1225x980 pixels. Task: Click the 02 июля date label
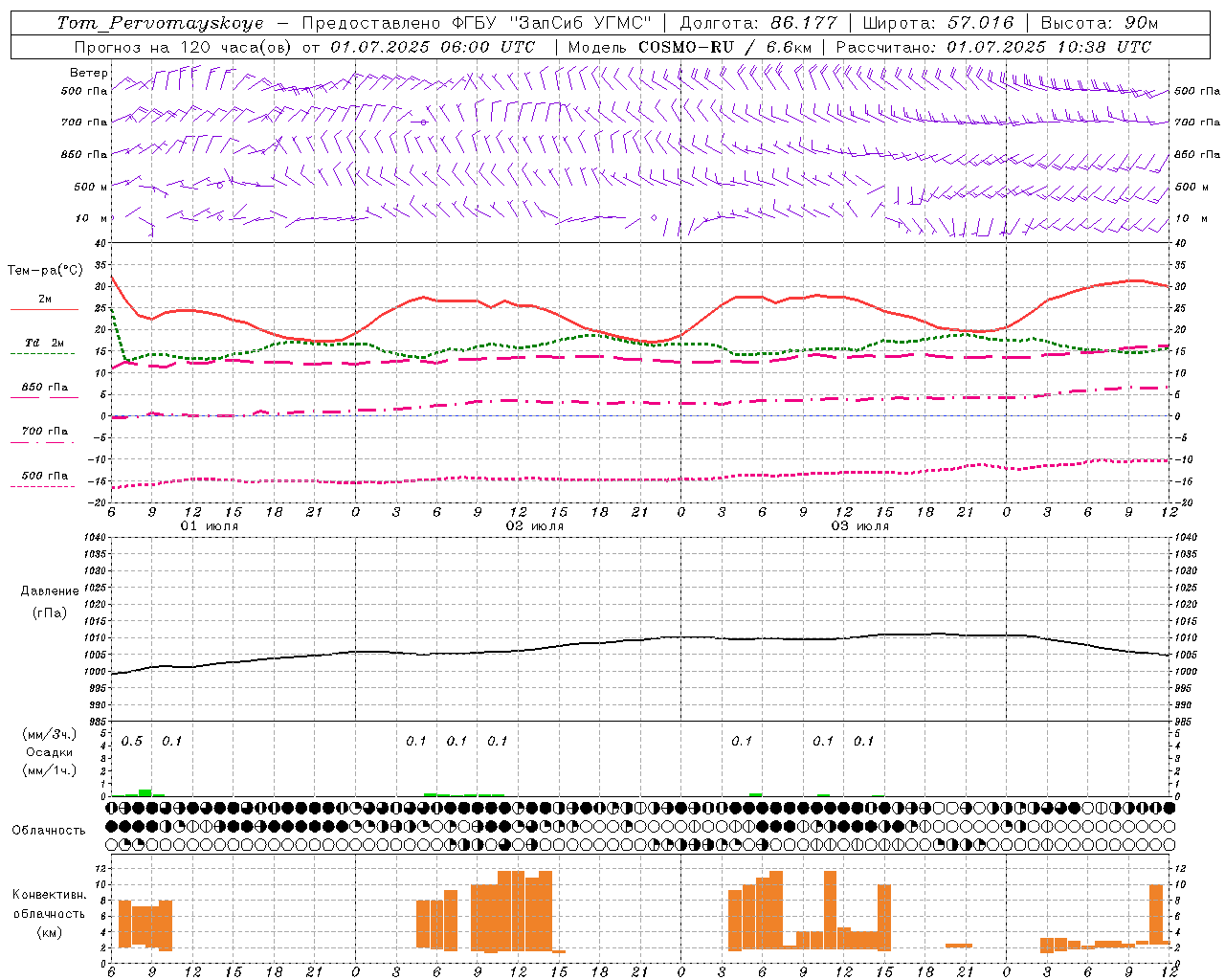[535, 526]
